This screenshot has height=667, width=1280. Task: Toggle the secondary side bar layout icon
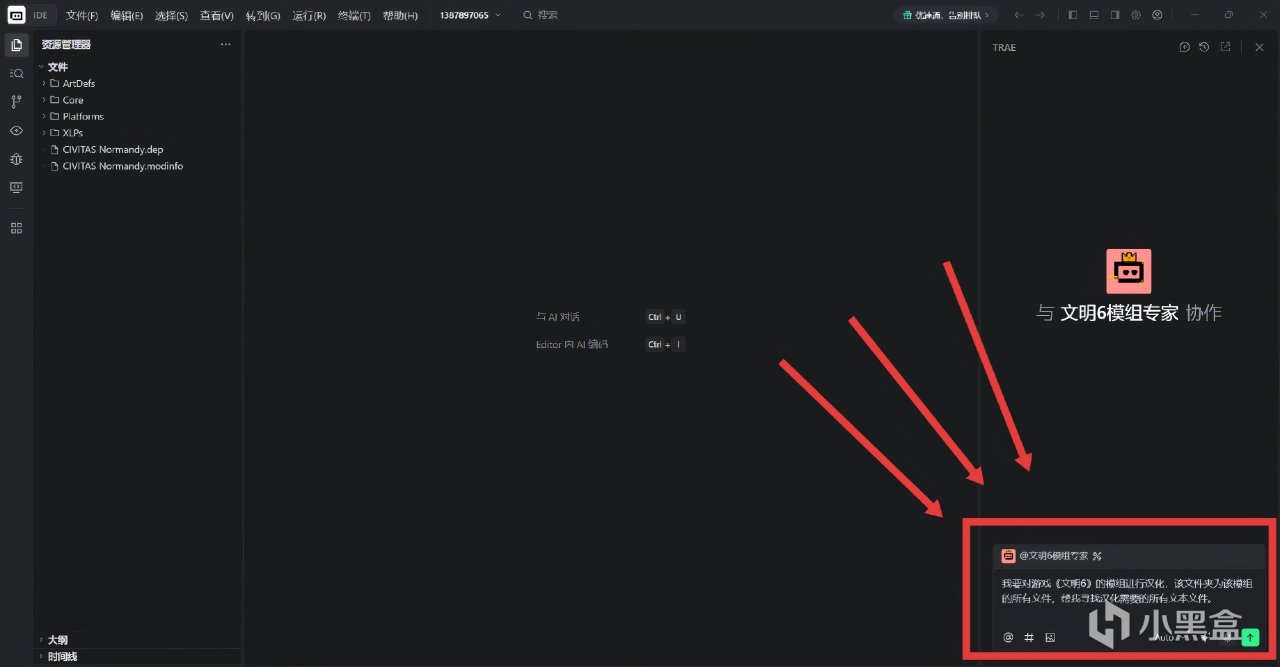coord(1115,15)
